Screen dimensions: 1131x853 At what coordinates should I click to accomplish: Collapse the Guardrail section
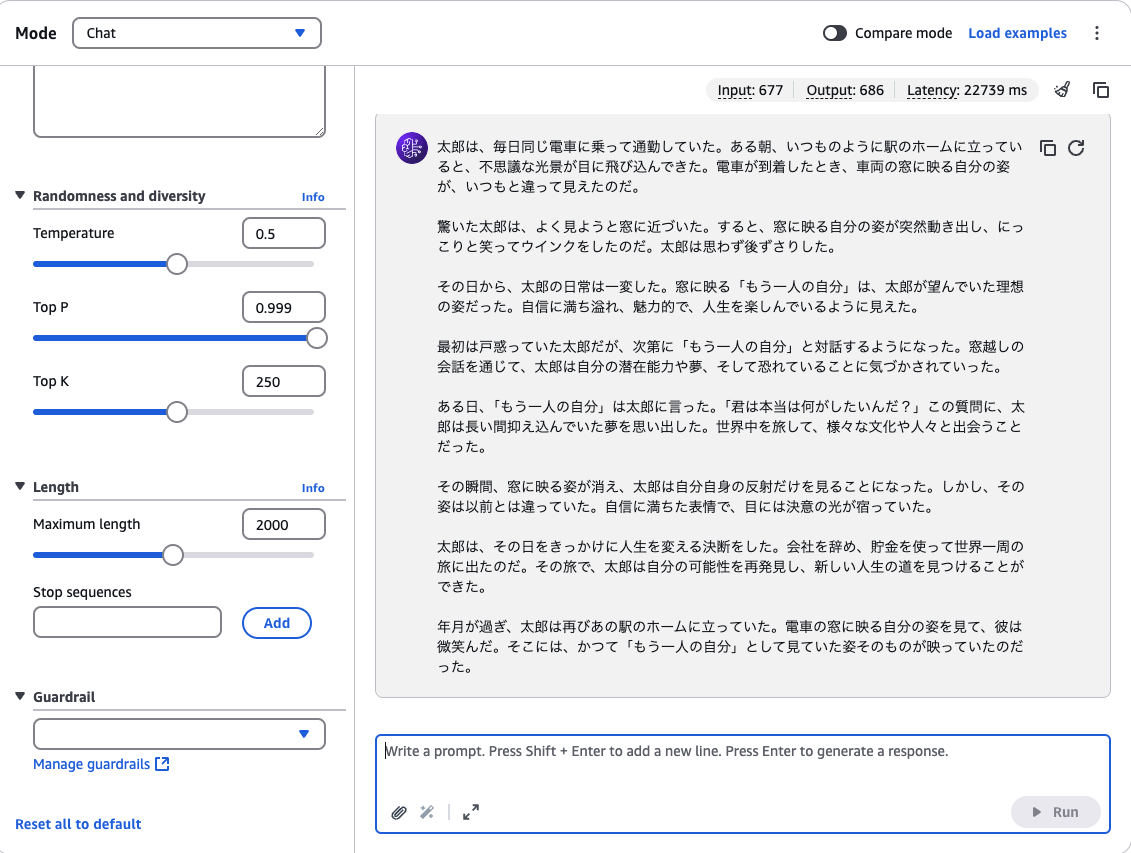[x=20, y=697]
